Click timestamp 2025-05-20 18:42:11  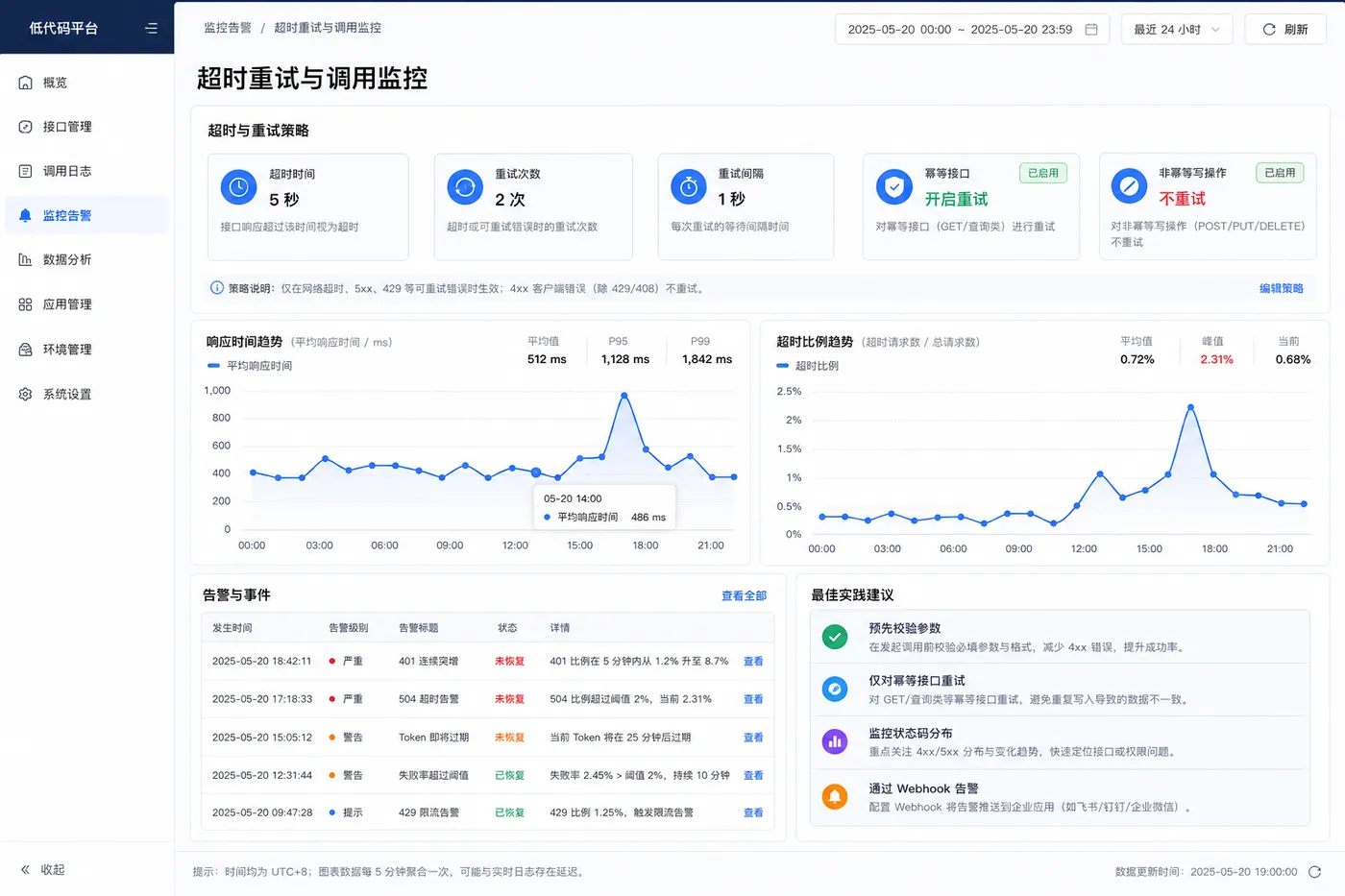click(262, 662)
